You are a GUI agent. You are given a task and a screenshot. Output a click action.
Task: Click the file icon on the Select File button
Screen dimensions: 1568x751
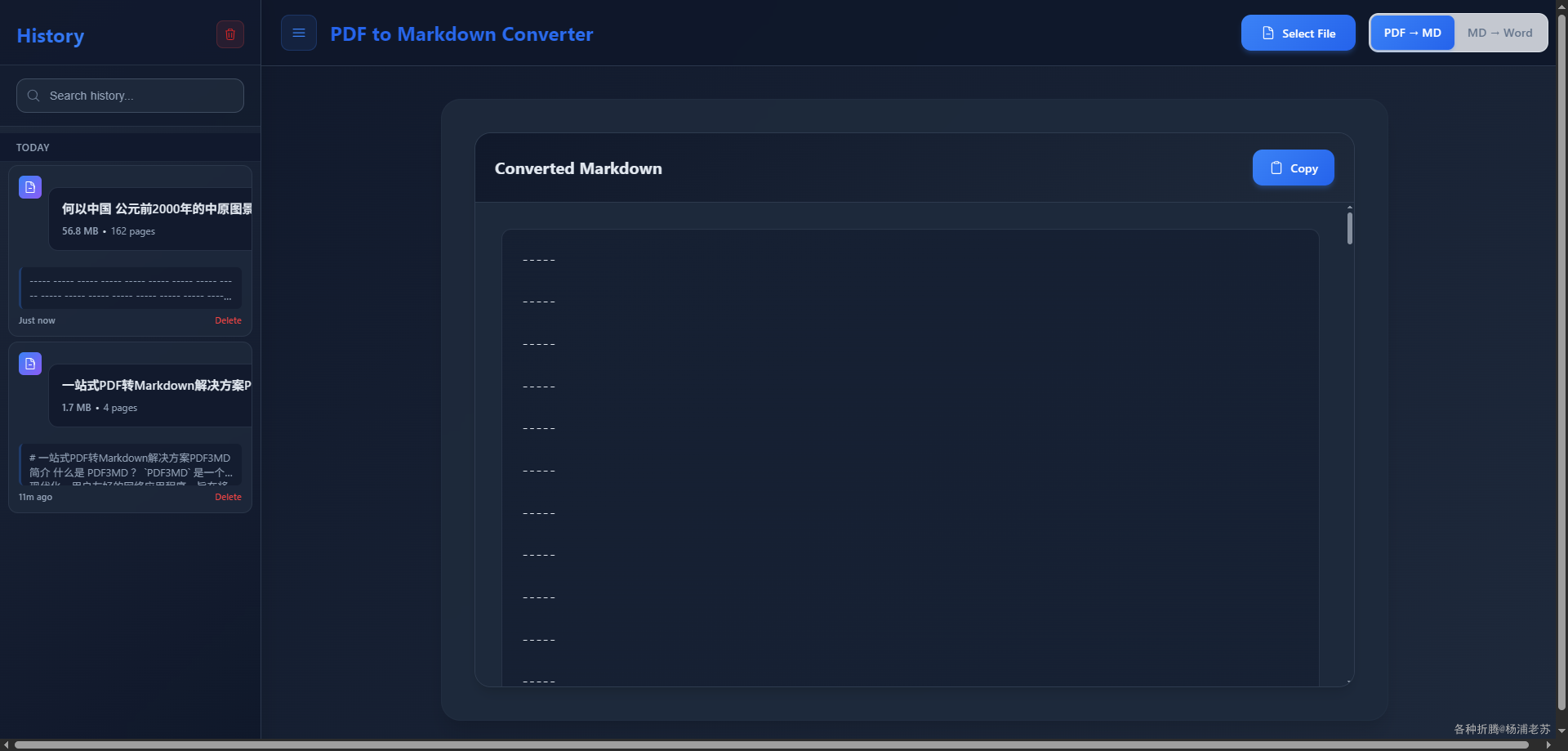click(x=1268, y=34)
